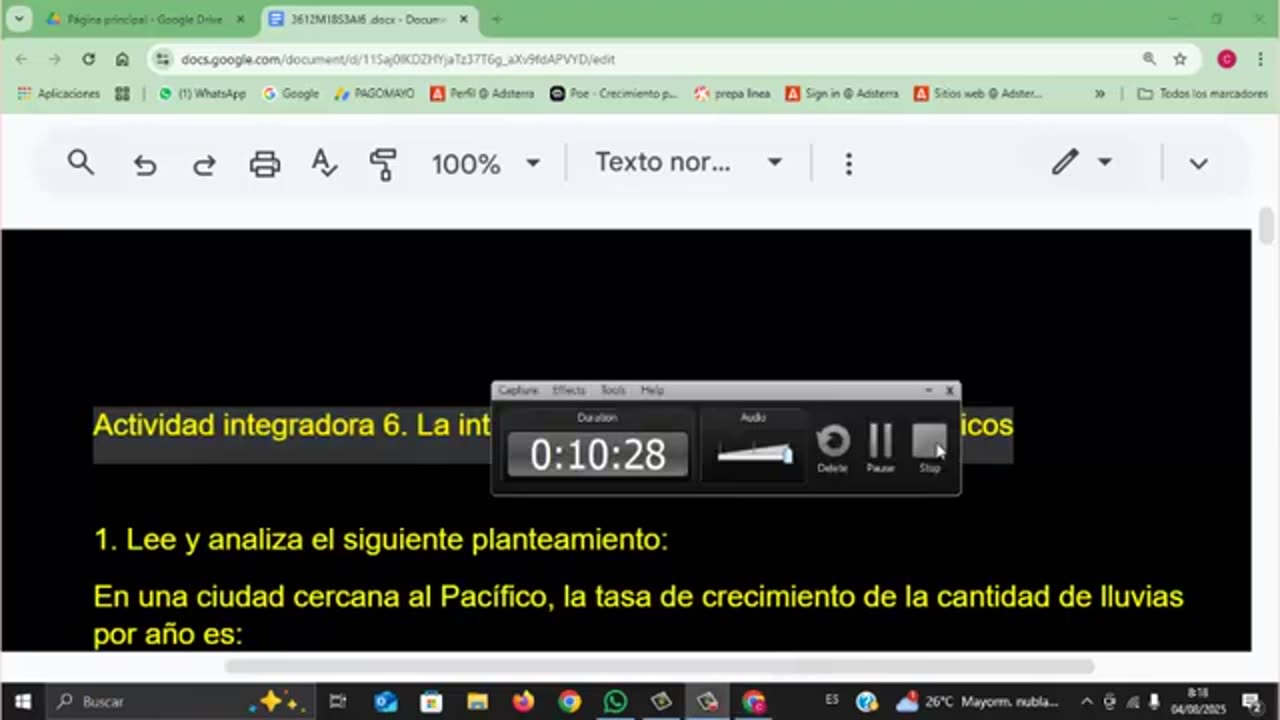Open the text style dropdown 'Texto nor...'
The width and height of the screenshot is (1280, 720).
click(x=688, y=163)
